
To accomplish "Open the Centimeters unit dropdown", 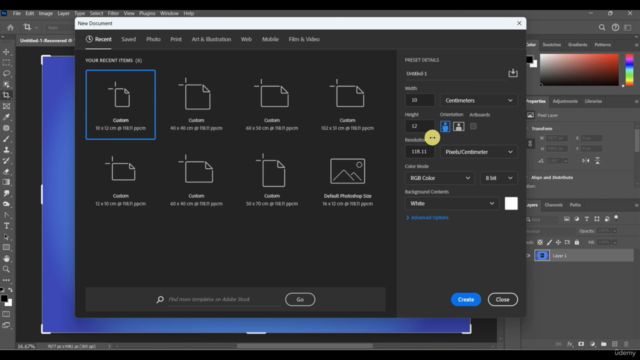I will (478, 100).
